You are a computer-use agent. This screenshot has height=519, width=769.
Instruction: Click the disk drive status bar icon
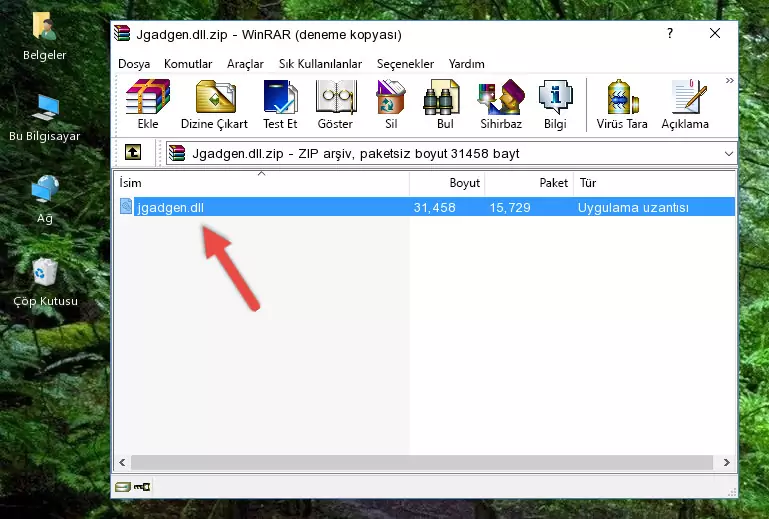123,487
